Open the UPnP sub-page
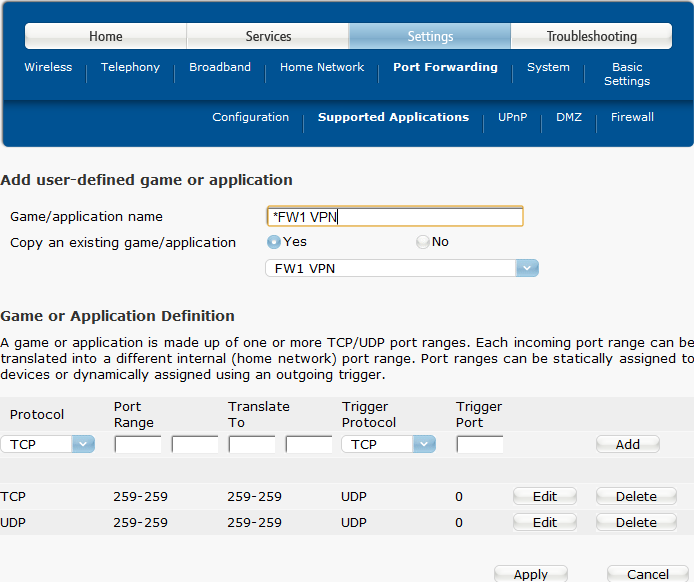 point(512,118)
